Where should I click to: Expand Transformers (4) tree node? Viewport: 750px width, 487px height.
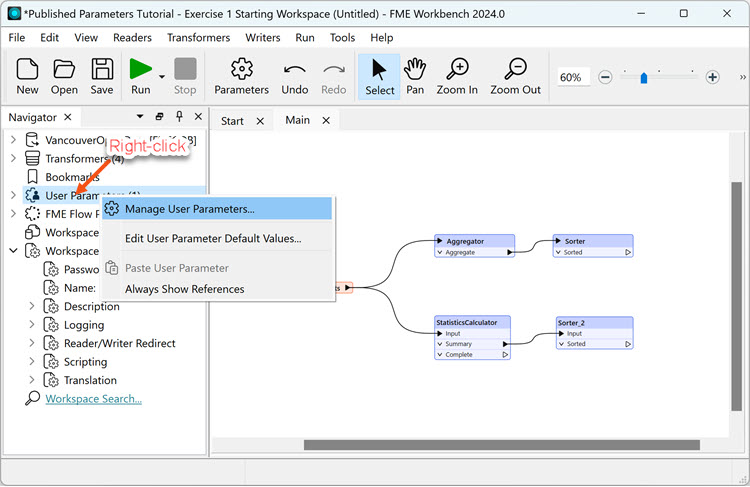pyautogui.click(x=13, y=158)
